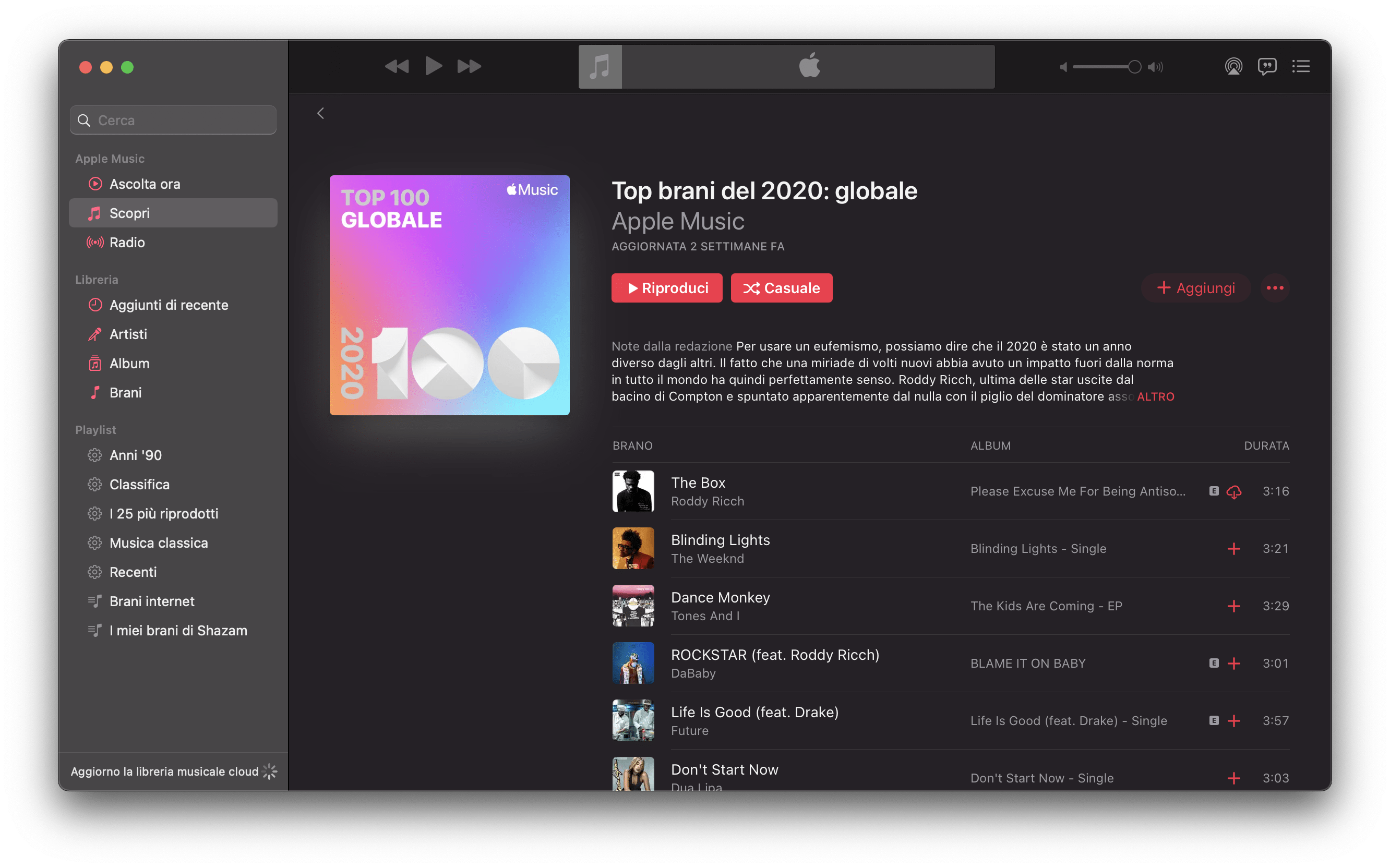Screen dimensions: 1390x868
Task: Click Life Is Good artwork thumbnail
Action: pos(633,721)
